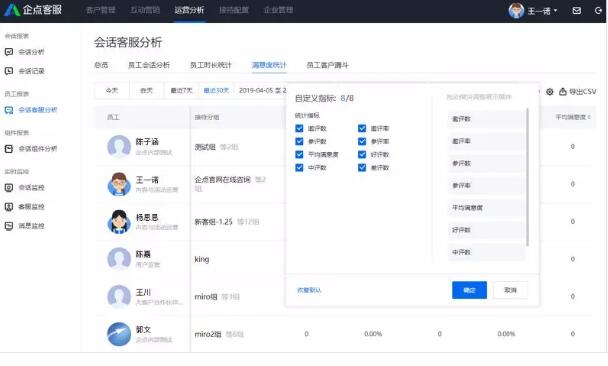The height and width of the screenshot is (366, 608).
Task: Open 客服监控 from the sidebar
Action: [x=25, y=207]
